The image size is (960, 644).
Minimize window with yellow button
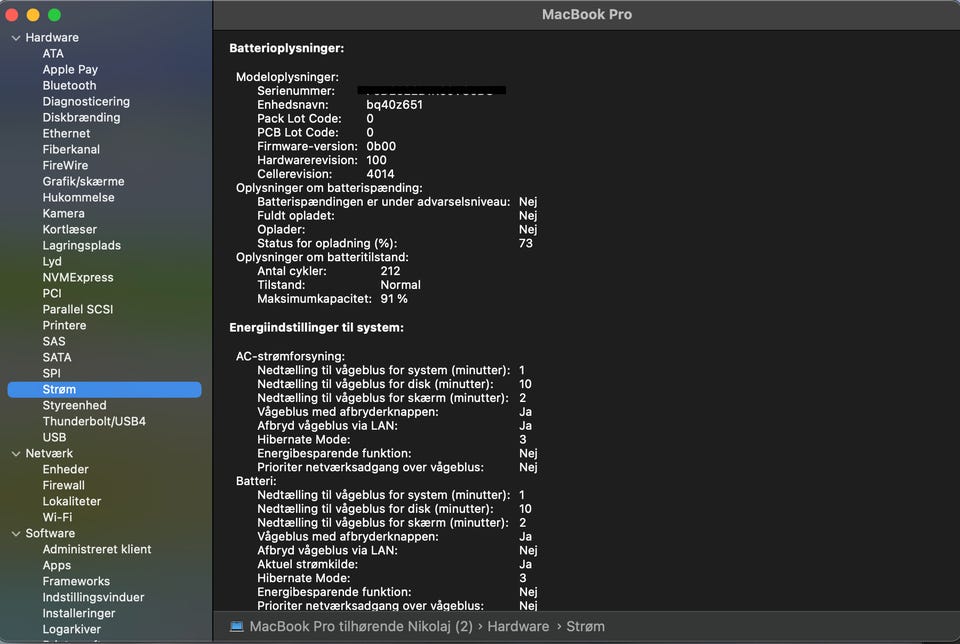tap(33, 15)
